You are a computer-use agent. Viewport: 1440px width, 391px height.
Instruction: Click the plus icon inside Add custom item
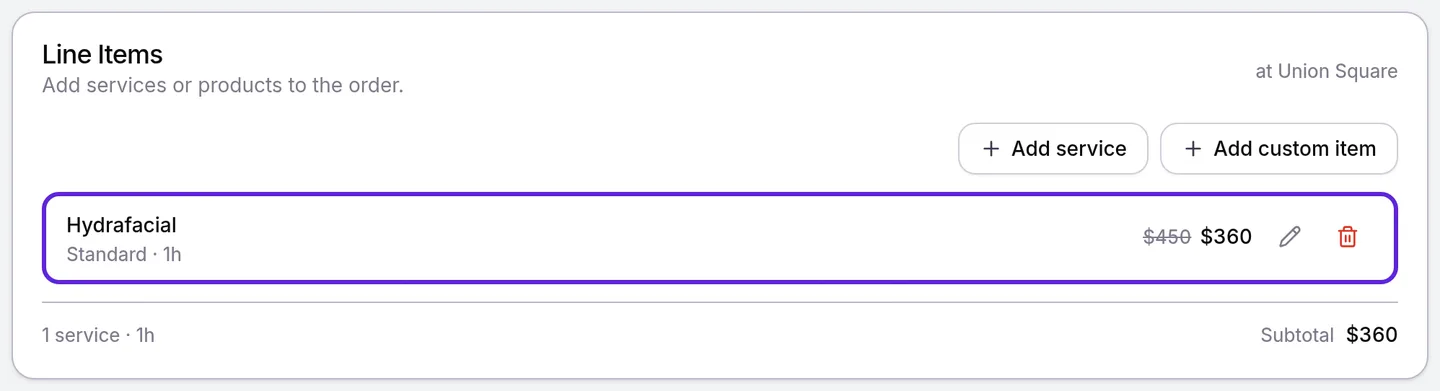coord(1193,149)
